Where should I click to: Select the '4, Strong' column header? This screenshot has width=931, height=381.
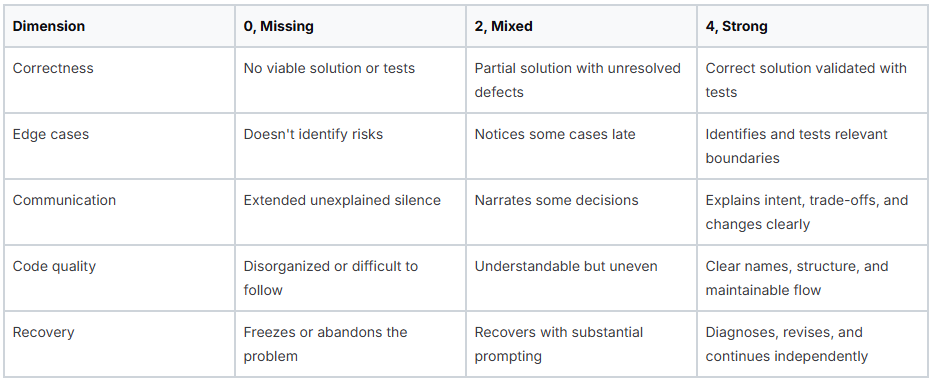point(812,27)
